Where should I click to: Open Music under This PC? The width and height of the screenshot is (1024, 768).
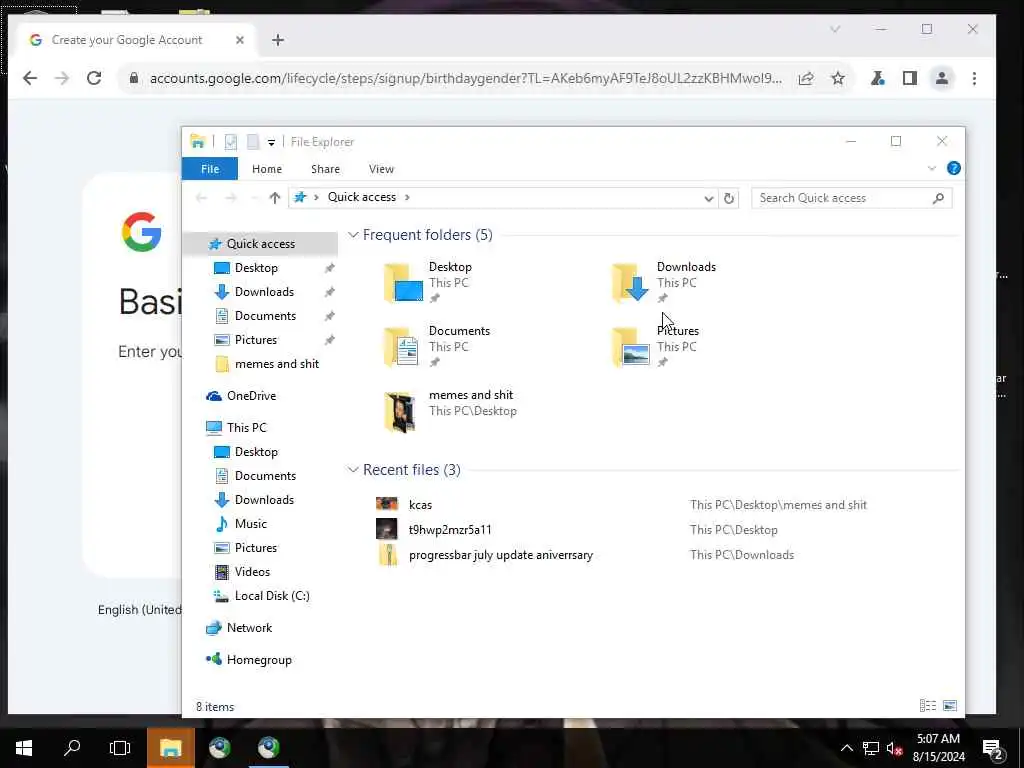pyautogui.click(x=250, y=524)
